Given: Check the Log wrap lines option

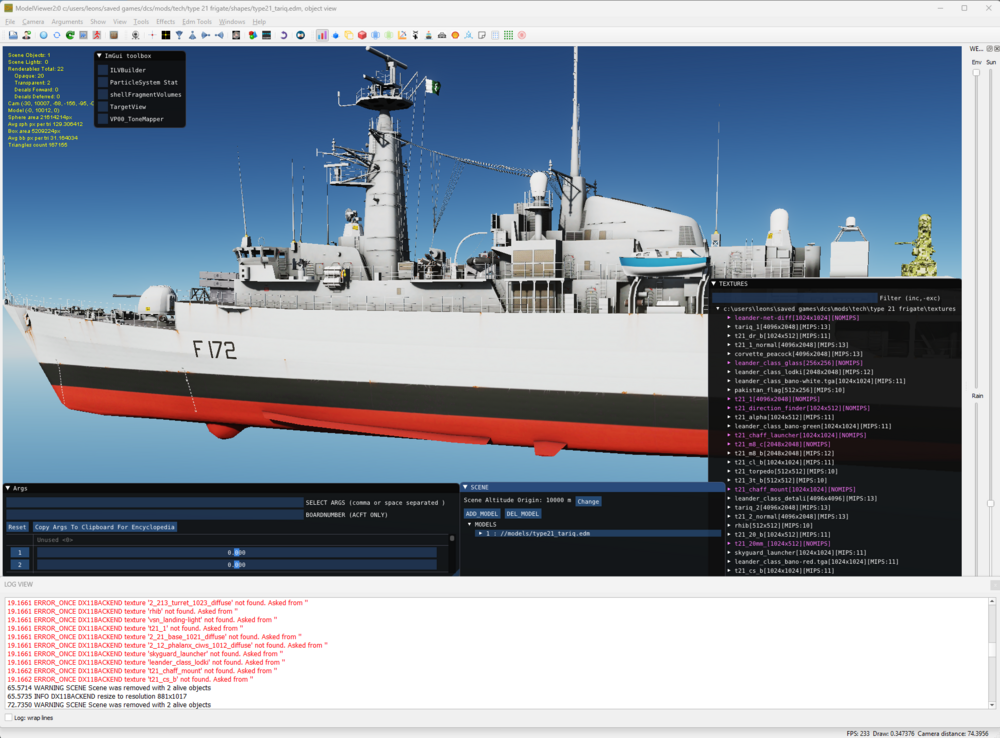Looking at the screenshot, I should coord(9,718).
